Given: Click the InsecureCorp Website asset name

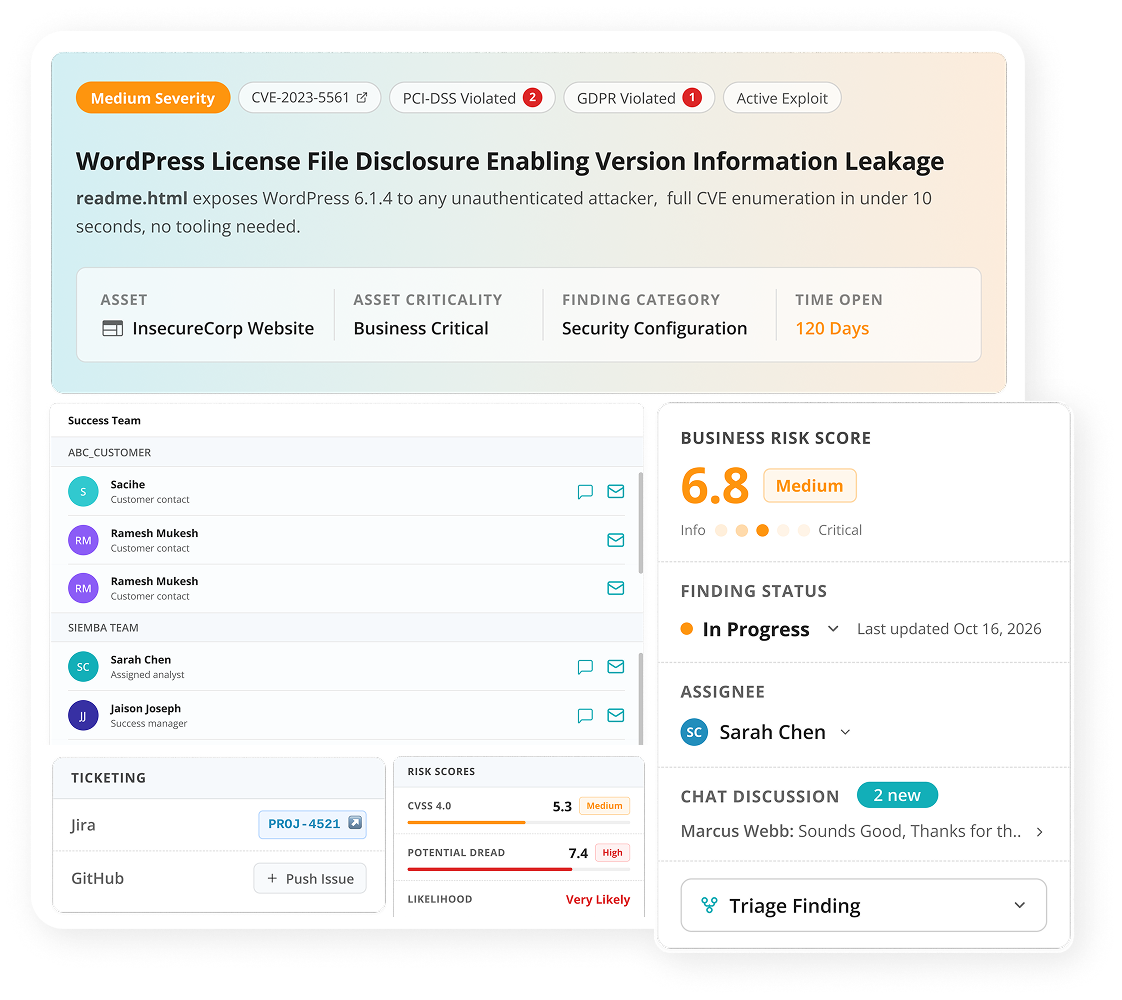Looking at the screenshot, I should [223, 328].
